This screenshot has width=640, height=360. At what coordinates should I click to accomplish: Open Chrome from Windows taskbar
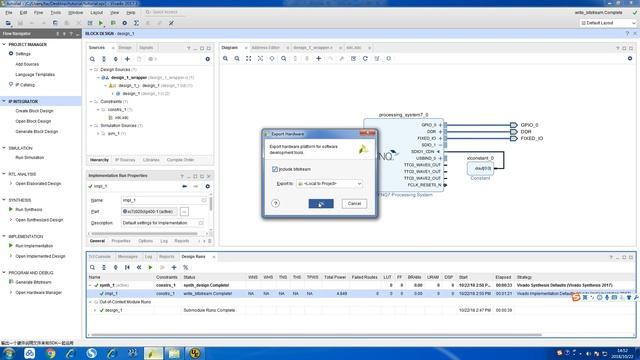[51, 353]
